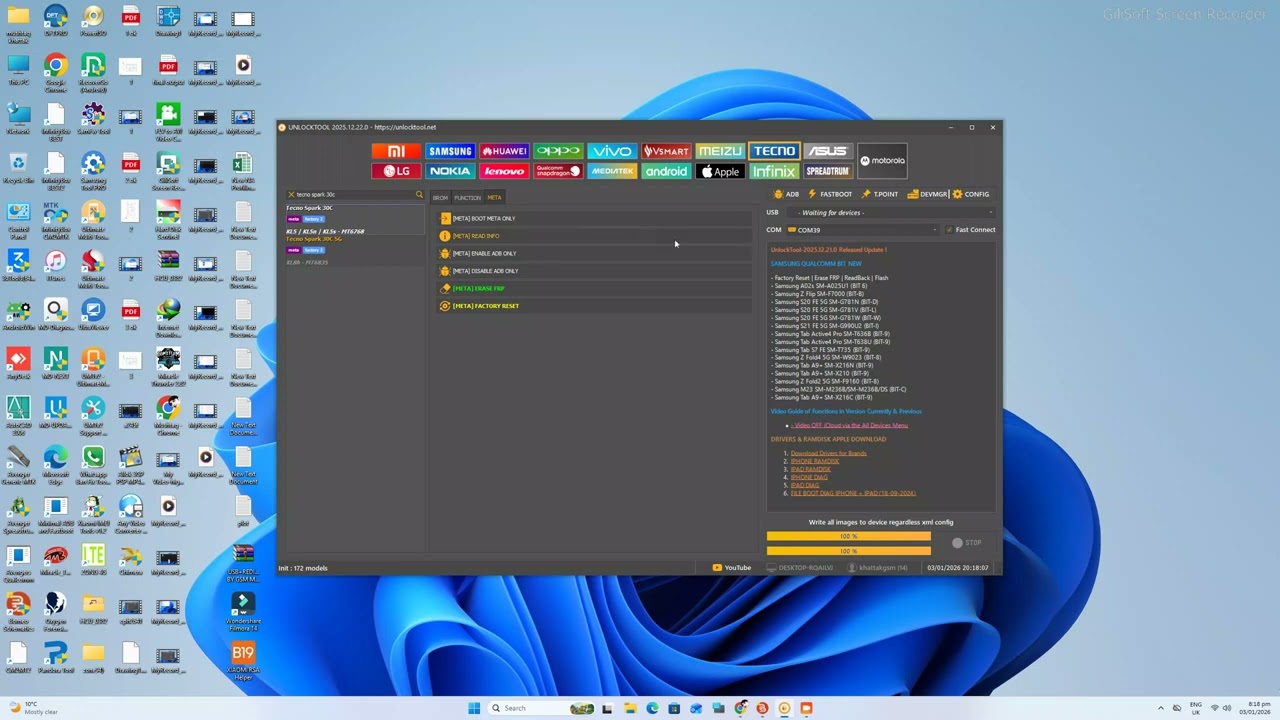
Task: Launch DEVMGR device manager
Action: [x=927, y=194]
